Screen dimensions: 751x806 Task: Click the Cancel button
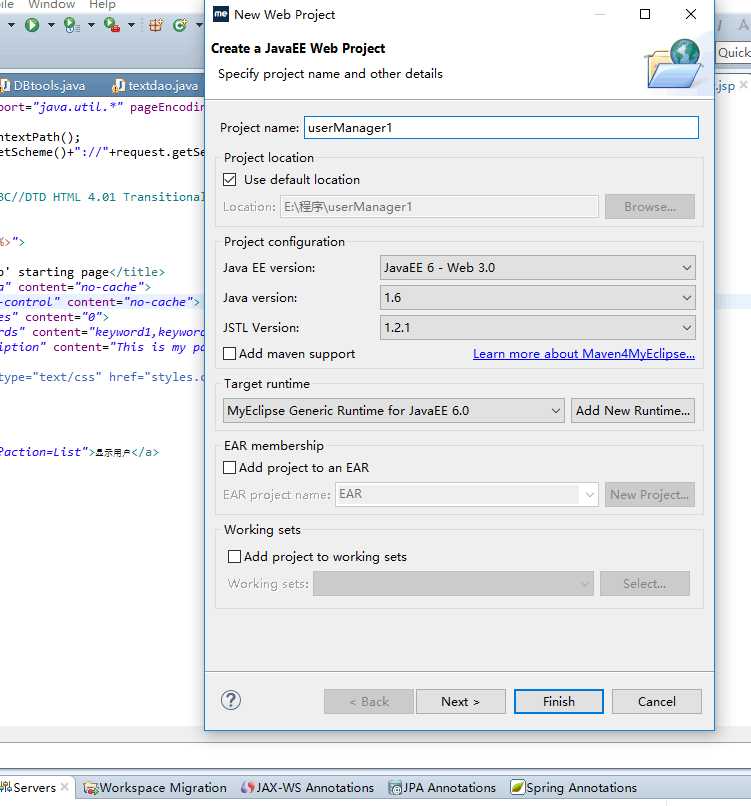[x=657, y=702]
